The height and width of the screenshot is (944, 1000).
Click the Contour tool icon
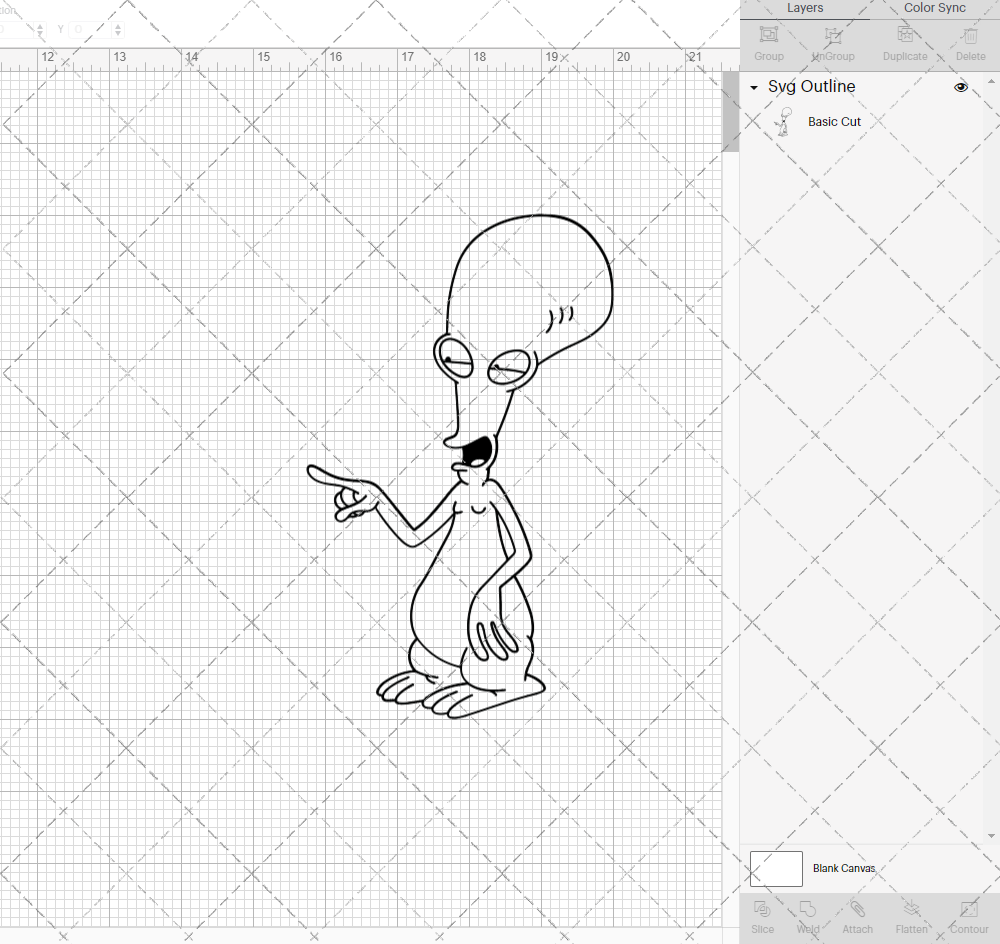pos(969,908)
